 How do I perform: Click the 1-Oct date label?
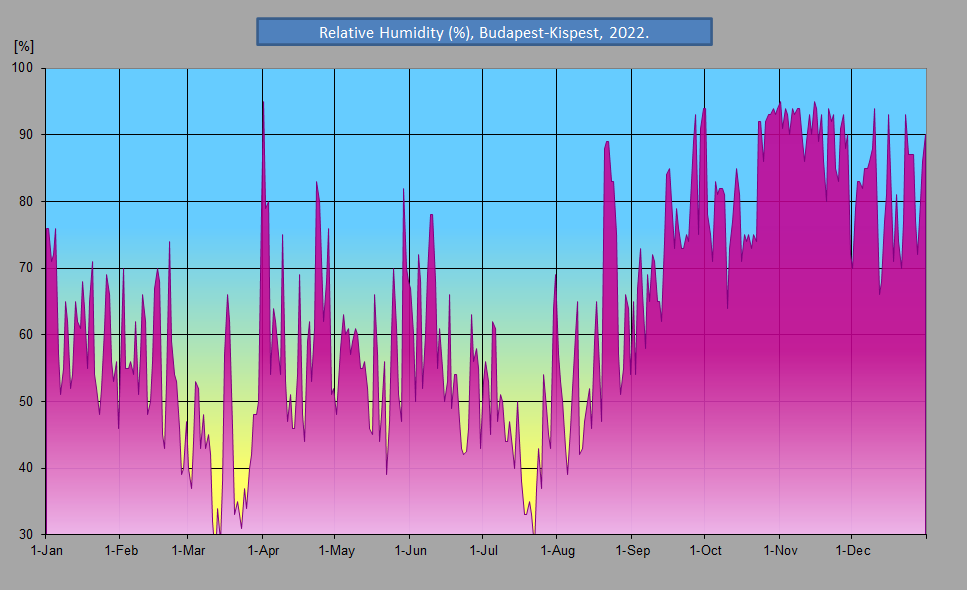[704, 551]
